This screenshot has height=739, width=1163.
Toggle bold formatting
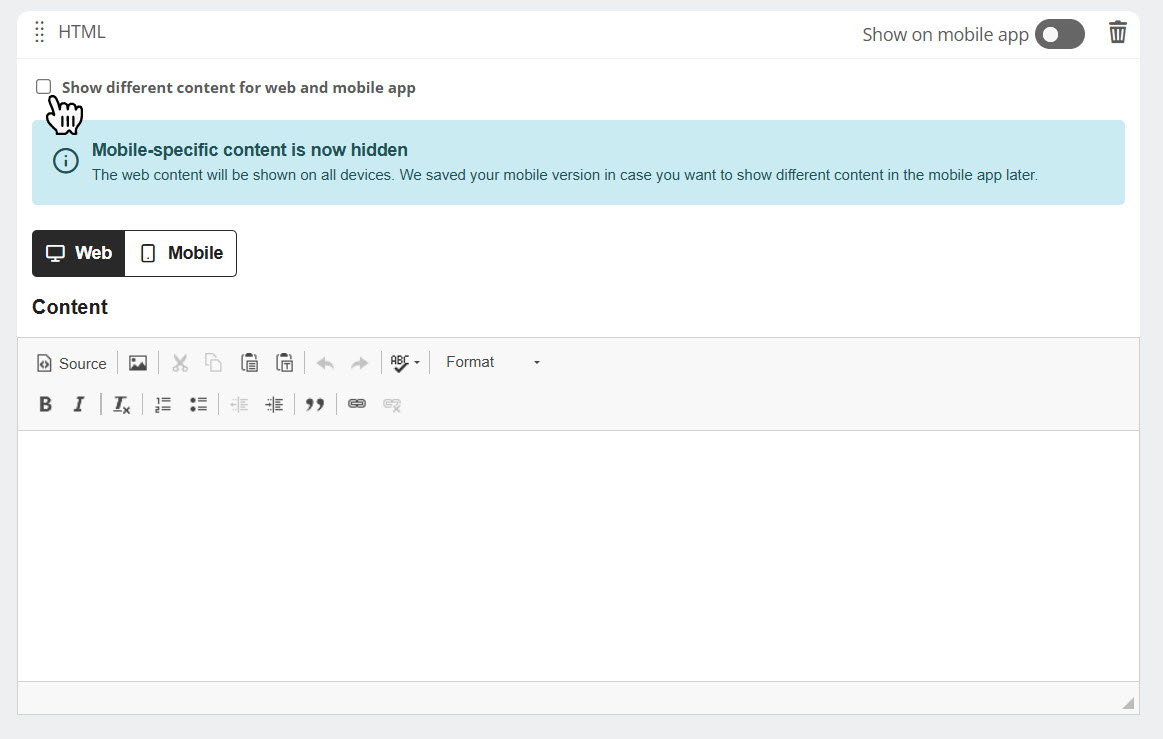tap(45, 404)
